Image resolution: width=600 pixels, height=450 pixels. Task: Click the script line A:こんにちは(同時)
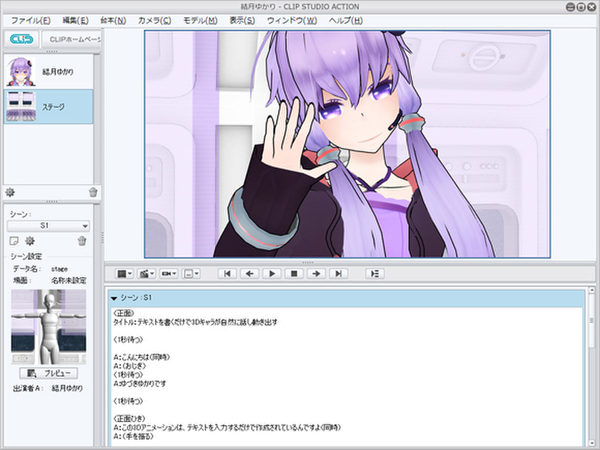tap(142, 357)
